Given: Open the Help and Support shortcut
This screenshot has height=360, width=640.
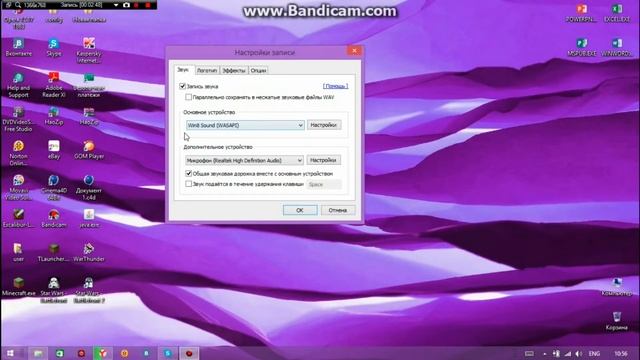Looking at the screenshot, I should click(18, 85).
